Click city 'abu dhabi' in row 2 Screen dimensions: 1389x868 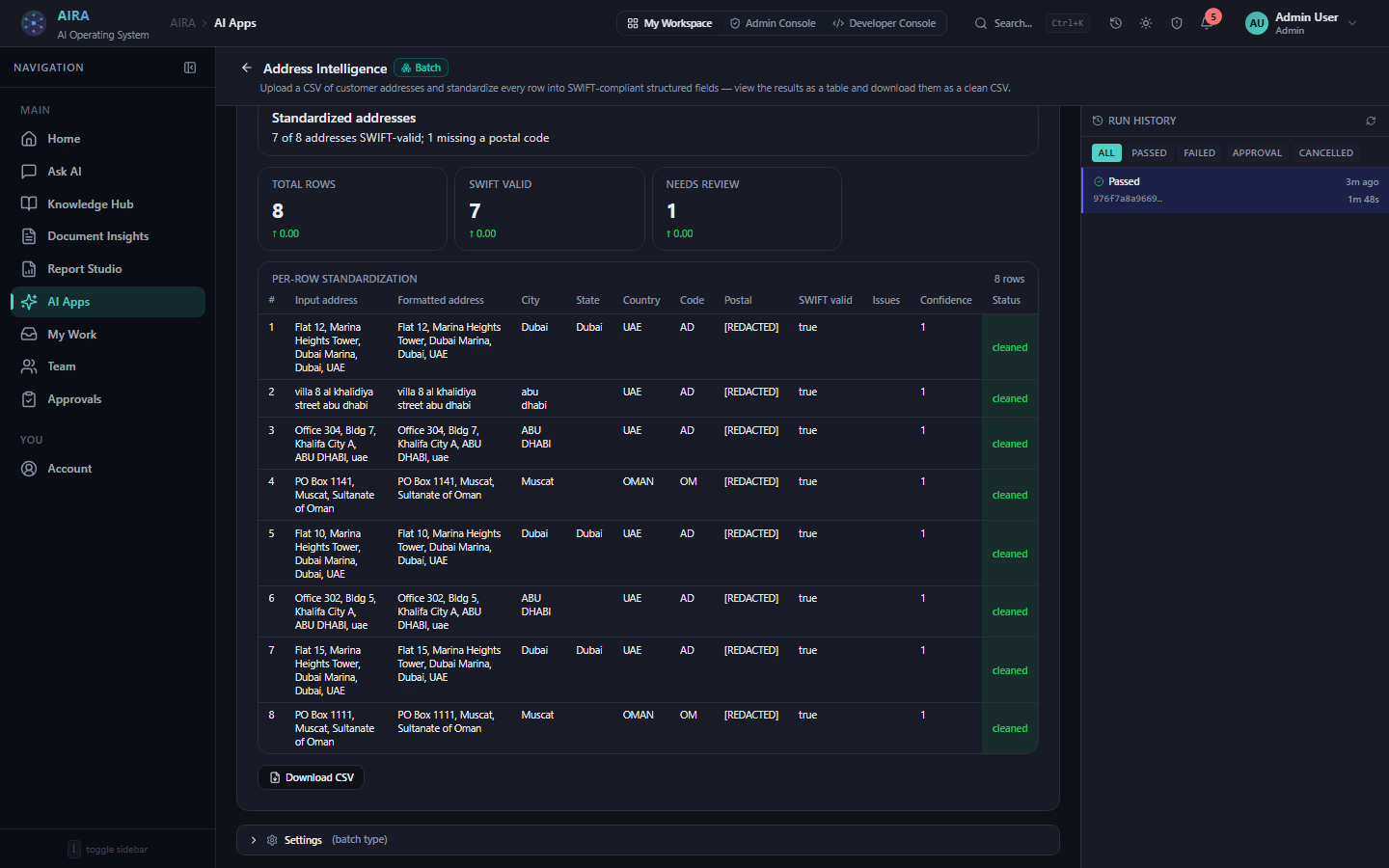pyautogui.click(x=533, y=398)
